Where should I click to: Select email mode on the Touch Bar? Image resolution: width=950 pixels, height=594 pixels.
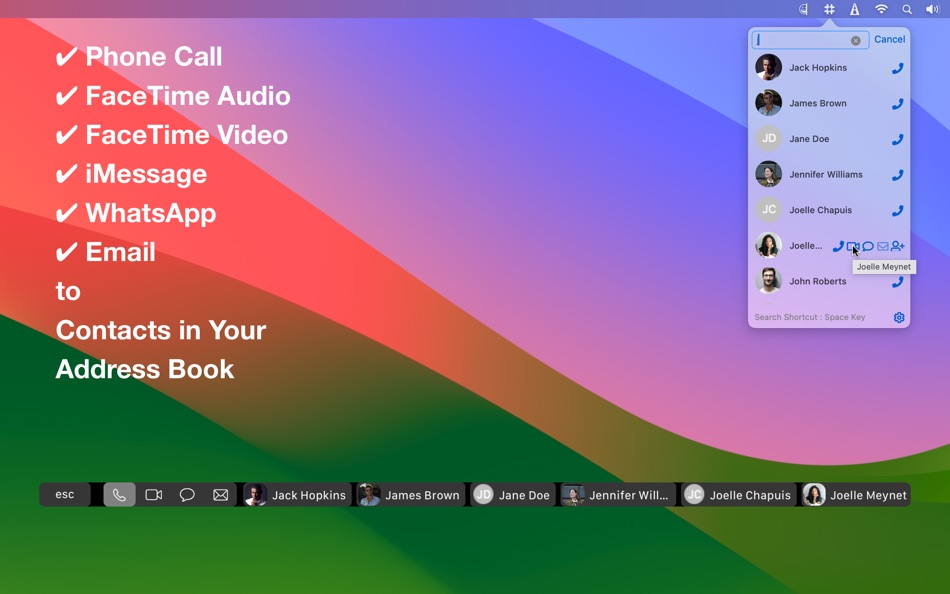(221, 495)
